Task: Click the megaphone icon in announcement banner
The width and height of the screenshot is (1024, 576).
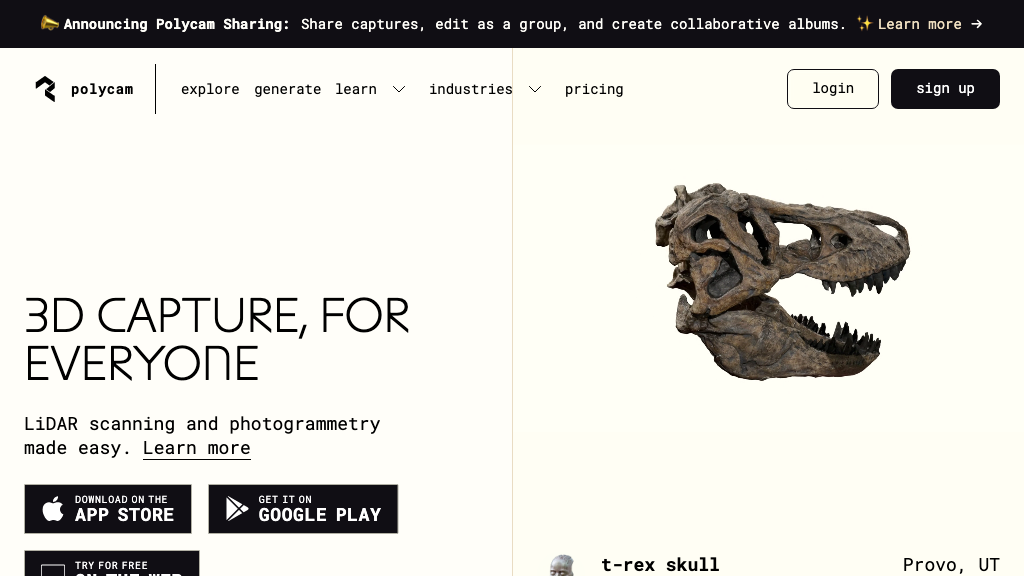Action: 49,24
